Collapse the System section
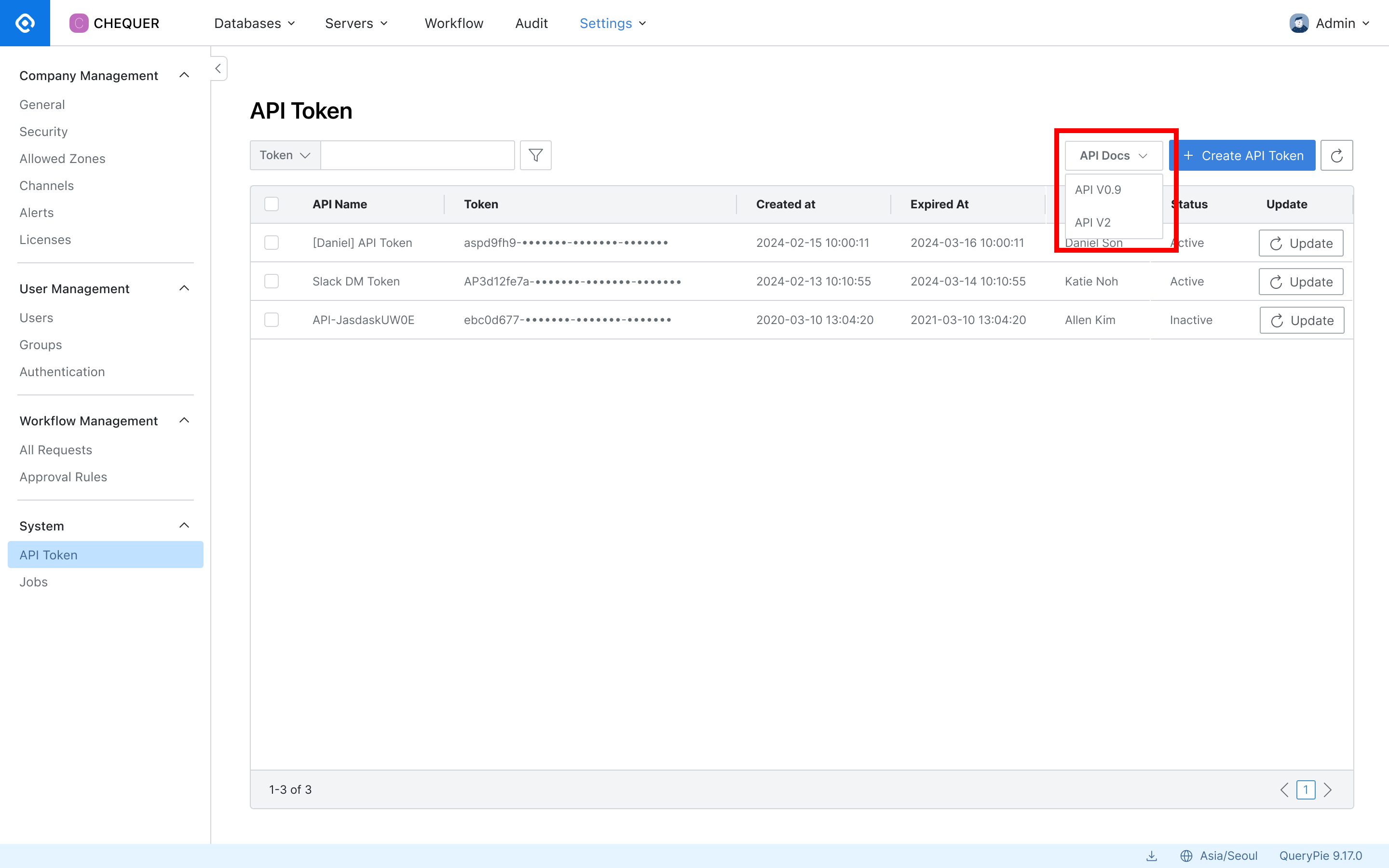Image resolution: width=1389 pixels, height=868 pixels. (184, 525)
